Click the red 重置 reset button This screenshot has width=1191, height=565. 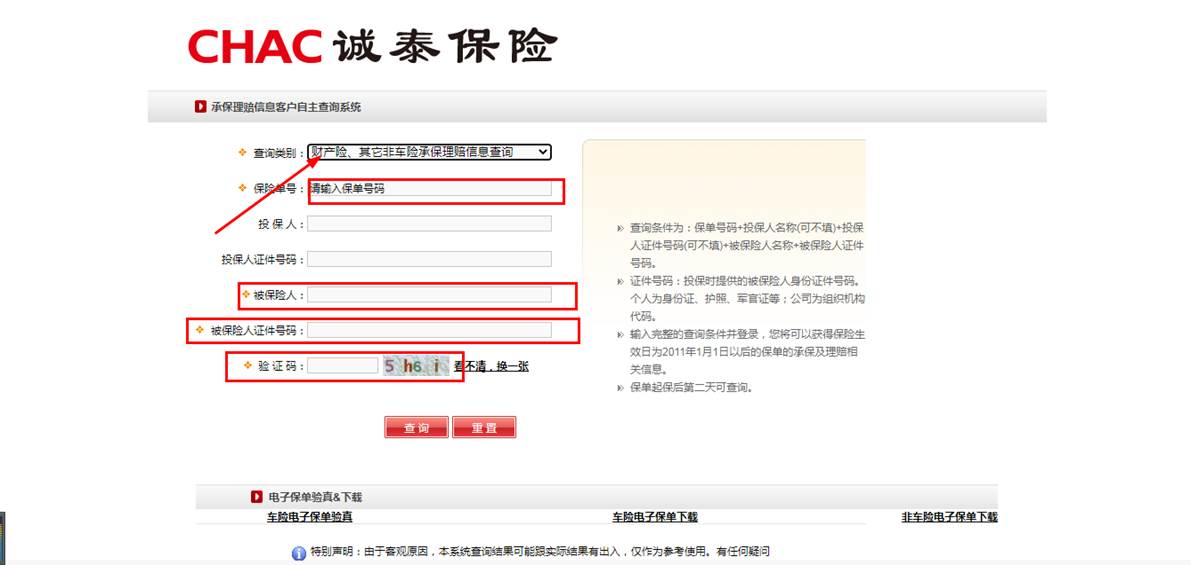(484, 428)
